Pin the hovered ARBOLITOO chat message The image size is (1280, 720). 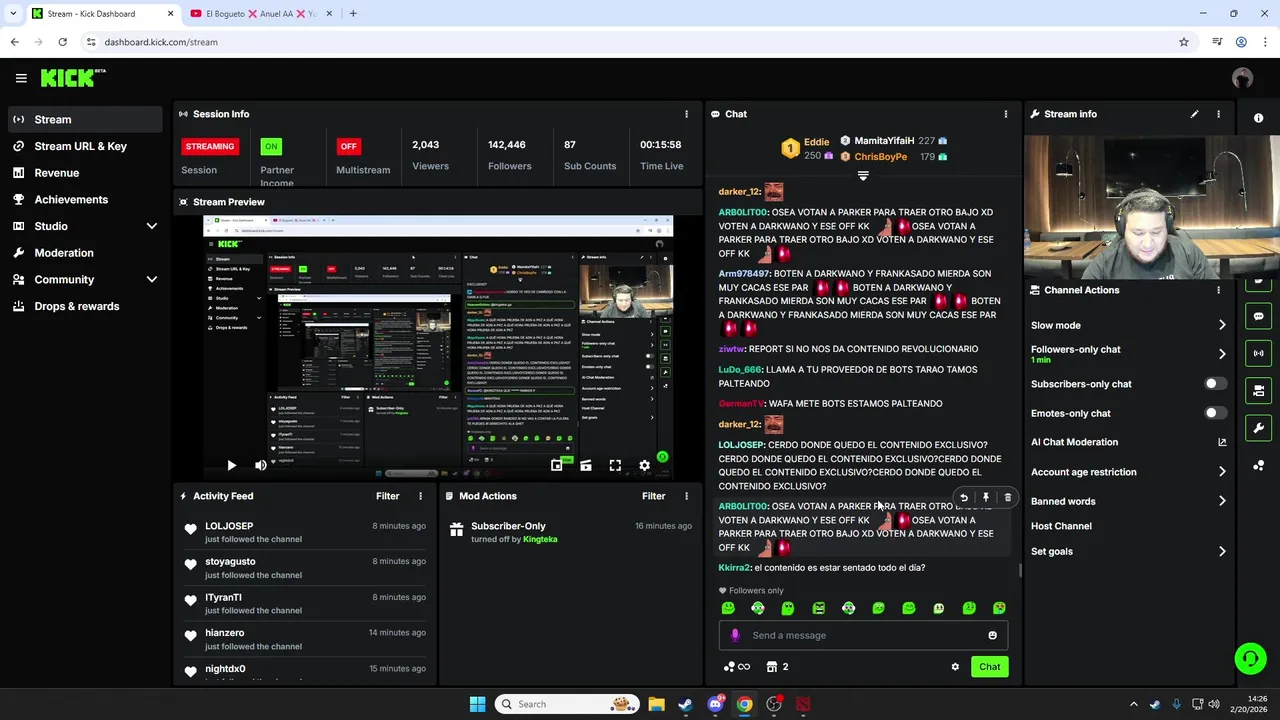click(986, 497)
